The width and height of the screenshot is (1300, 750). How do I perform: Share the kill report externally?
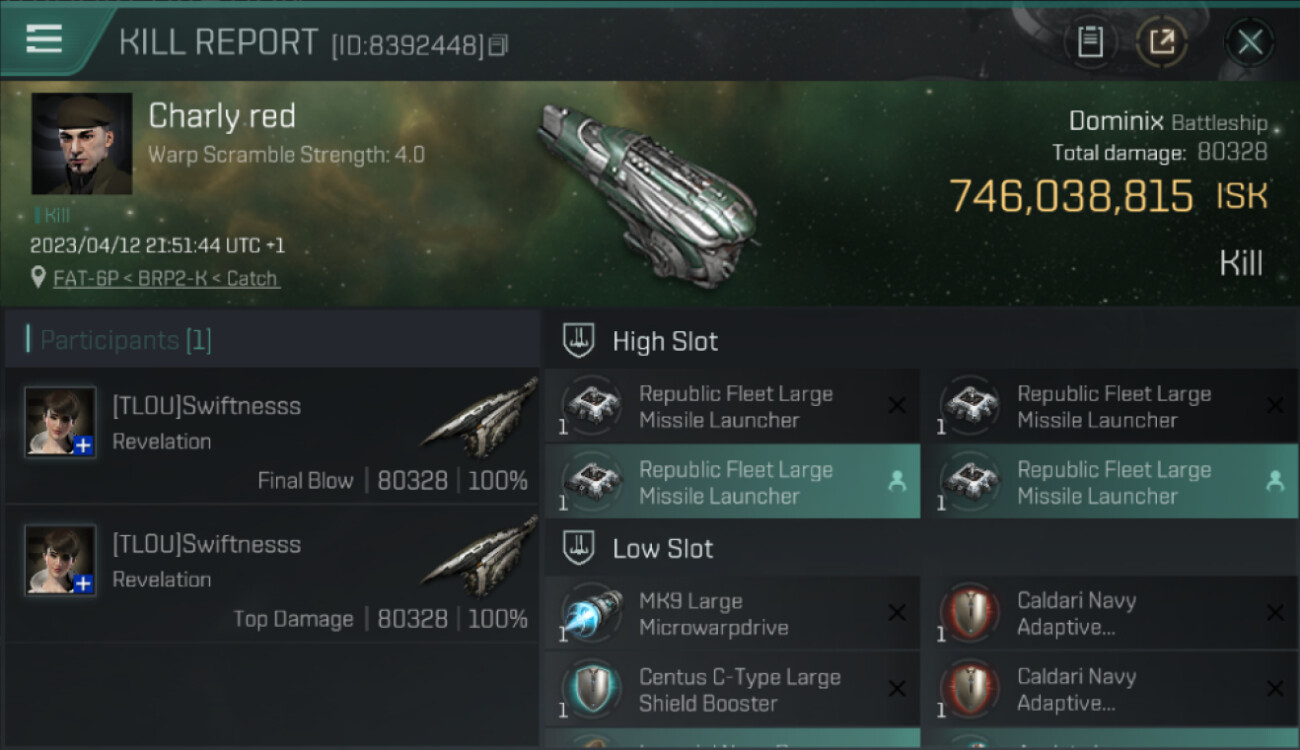tap(1161, 42)
